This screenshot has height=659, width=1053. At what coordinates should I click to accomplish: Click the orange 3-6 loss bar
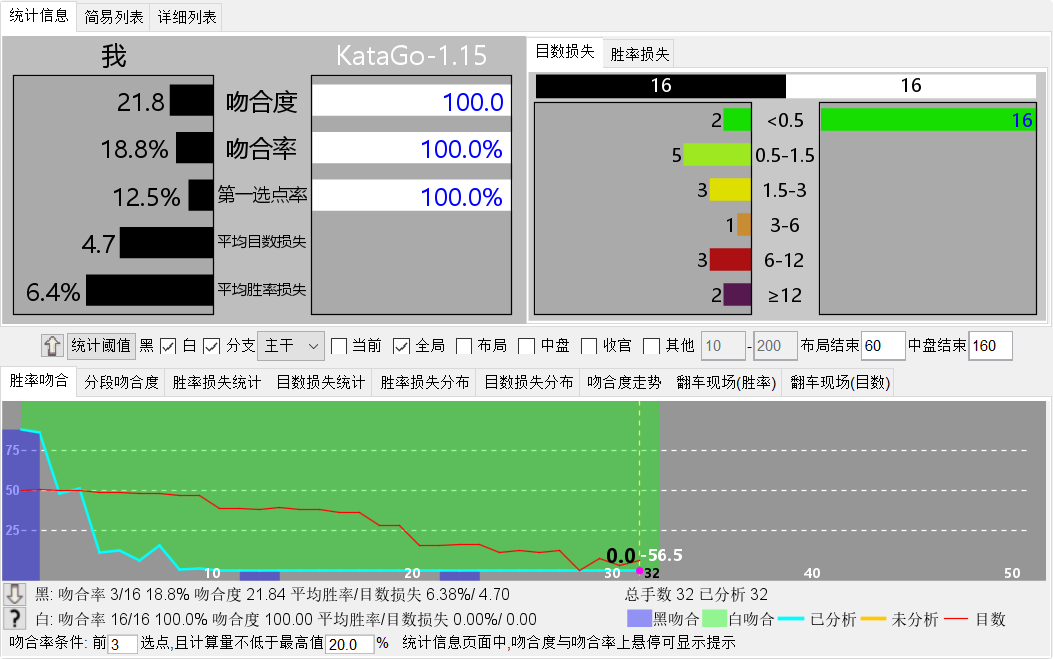743,224
